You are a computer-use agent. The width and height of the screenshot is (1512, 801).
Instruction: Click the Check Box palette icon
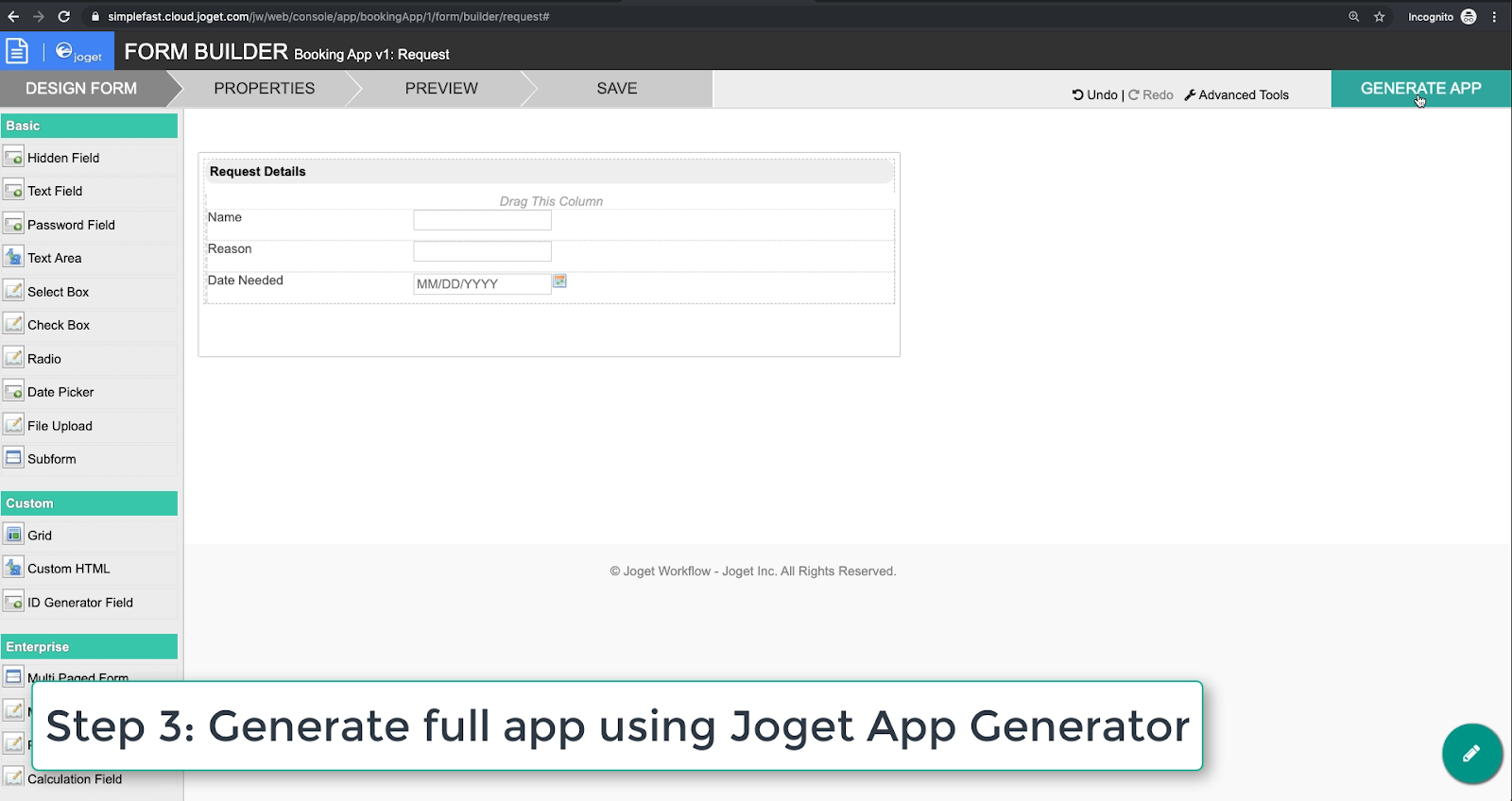click(13, 324)
